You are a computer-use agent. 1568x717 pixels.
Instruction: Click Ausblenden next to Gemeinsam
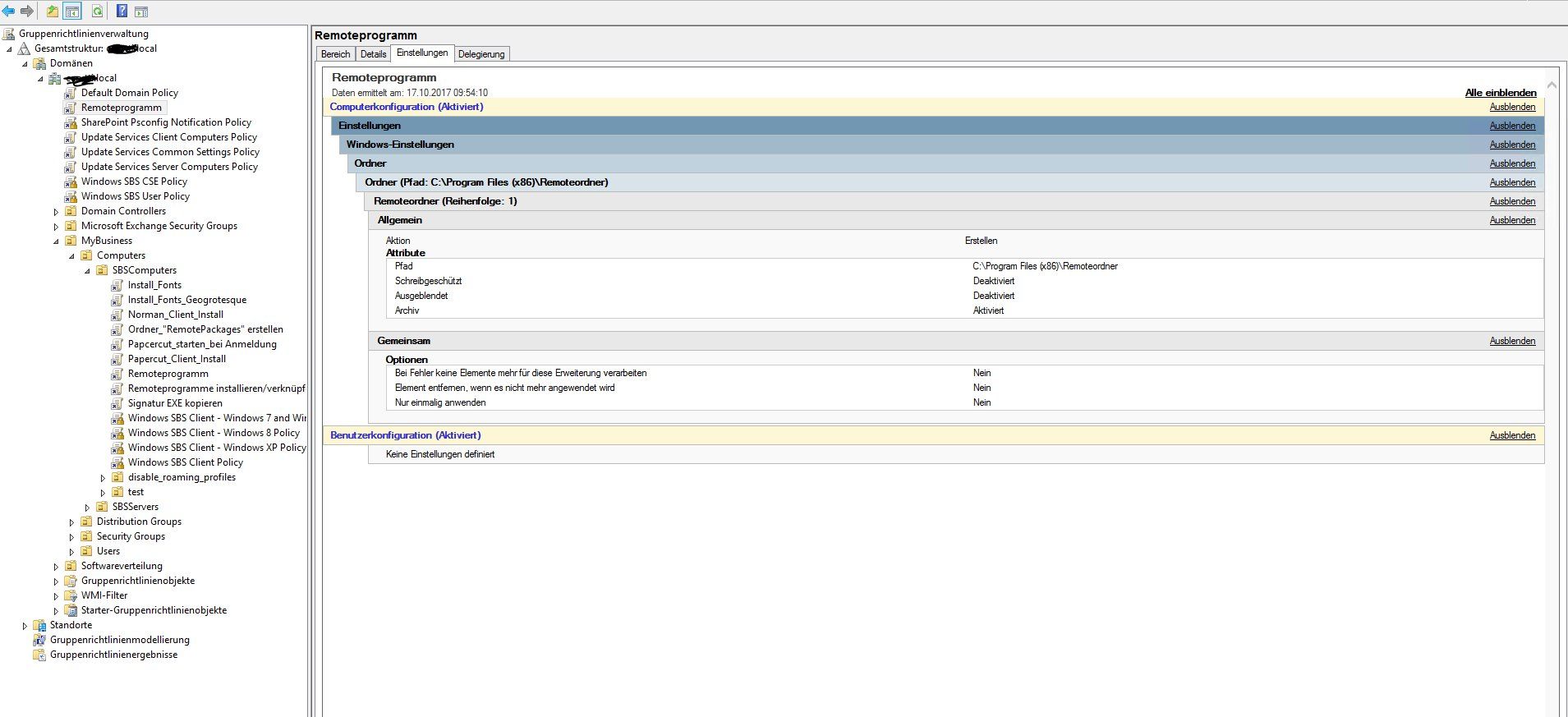pyautogui.click(x=1512, y=341)
